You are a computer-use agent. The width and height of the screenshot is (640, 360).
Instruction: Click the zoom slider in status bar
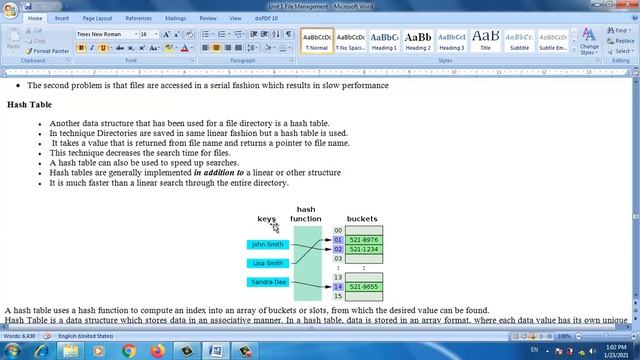pyautogui.click(x=606, y=336)
